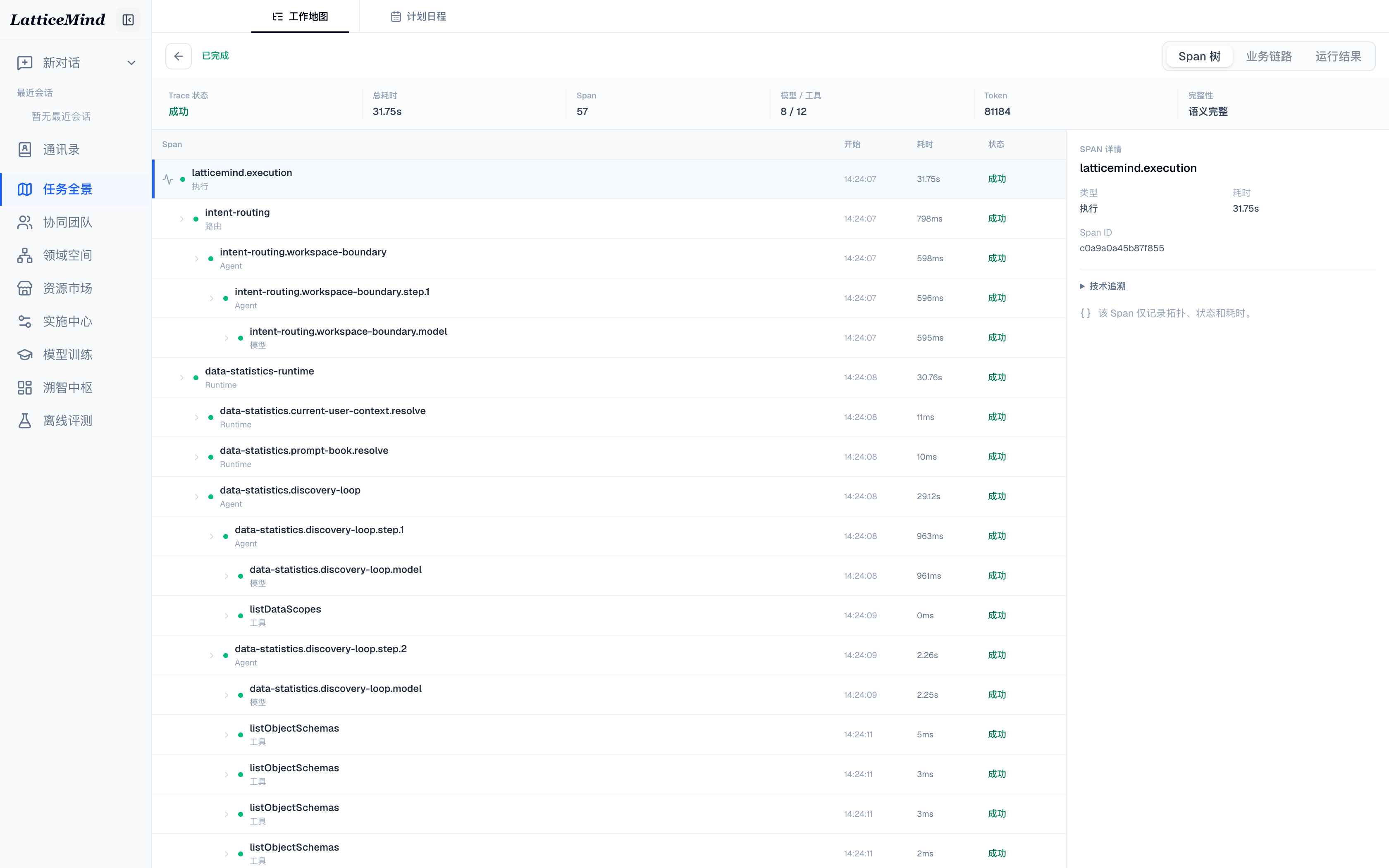Click the 工作地图 tab list icon
1389x868 pixels.
278,17
